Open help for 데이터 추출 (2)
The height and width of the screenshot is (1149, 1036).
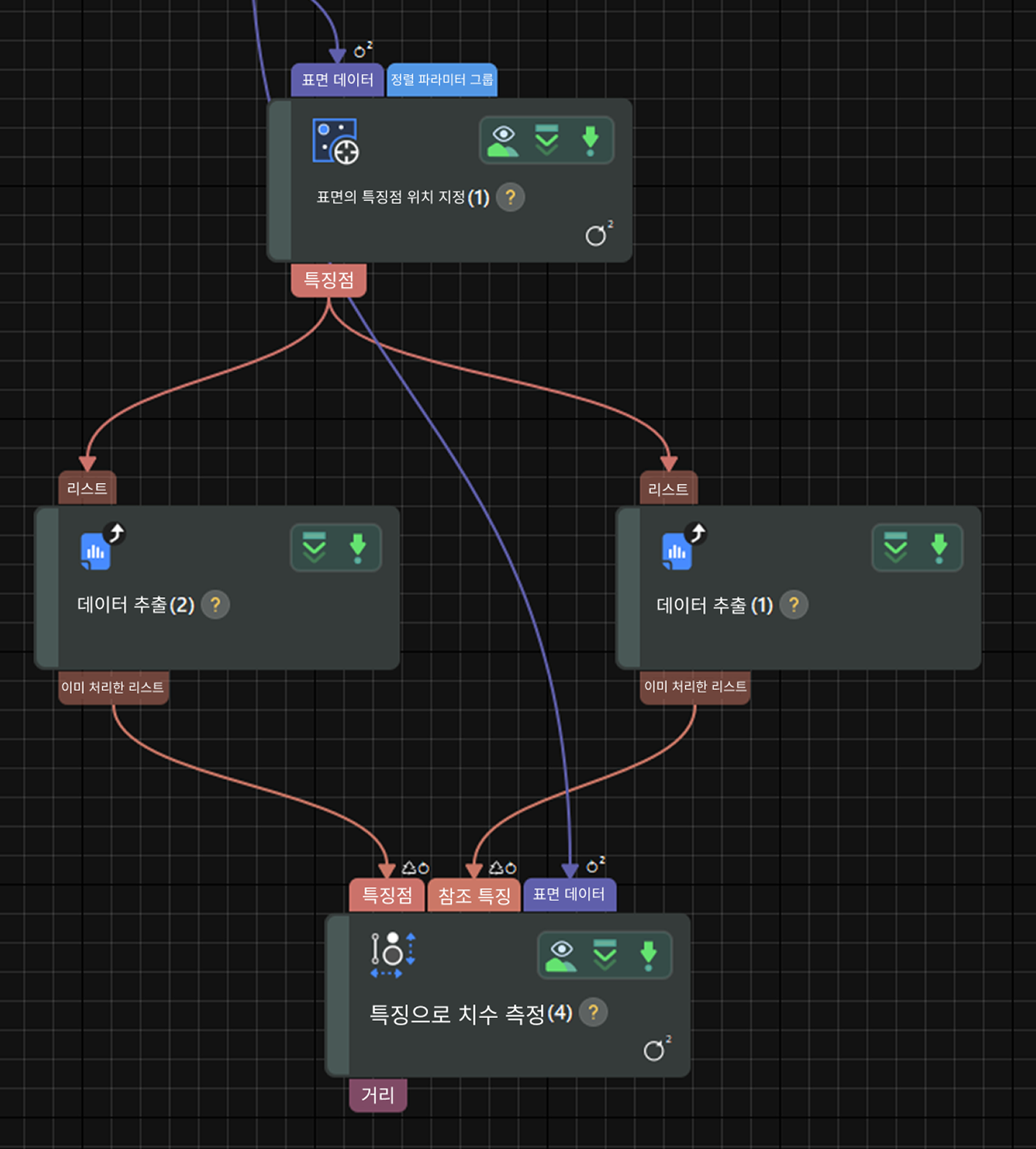pyautogui.click(x=215, y=605)
